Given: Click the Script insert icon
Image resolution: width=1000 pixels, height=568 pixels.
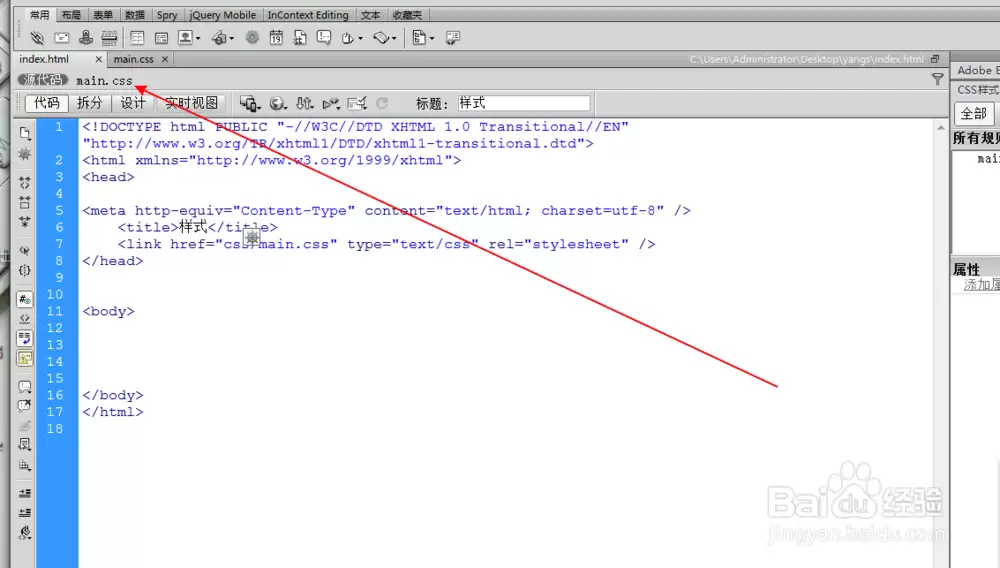Looking at the screenshot, I should (381, 38).
